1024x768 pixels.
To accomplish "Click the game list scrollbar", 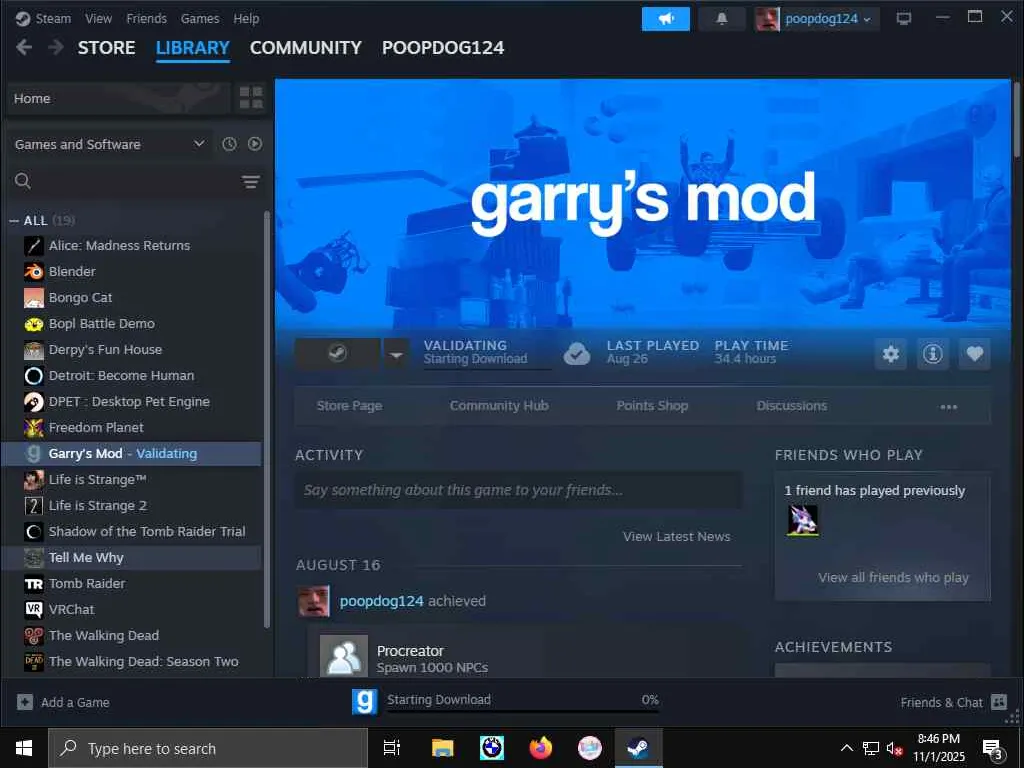I will click(x=266, y=419).
